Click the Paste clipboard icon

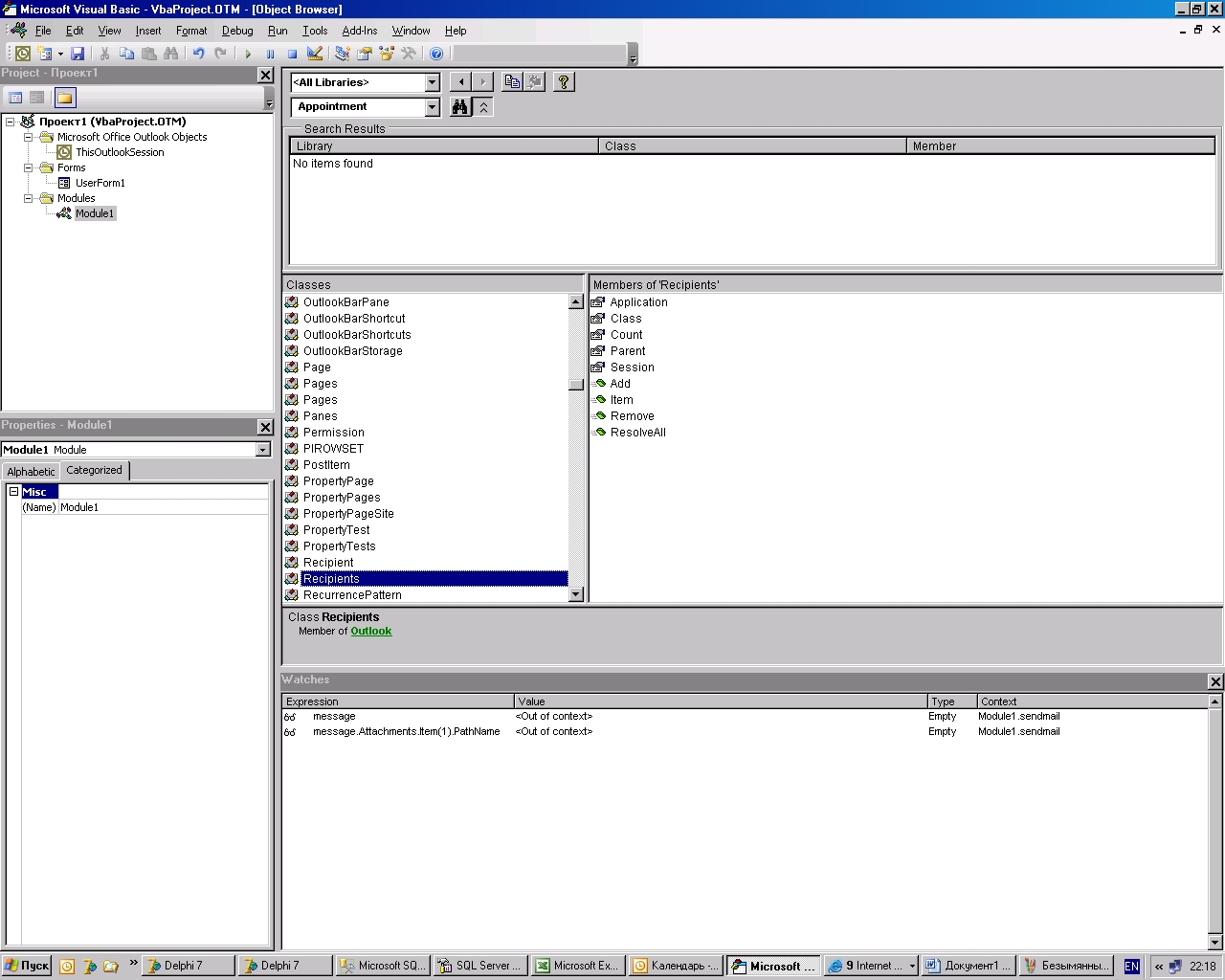[x=148, y=54]
